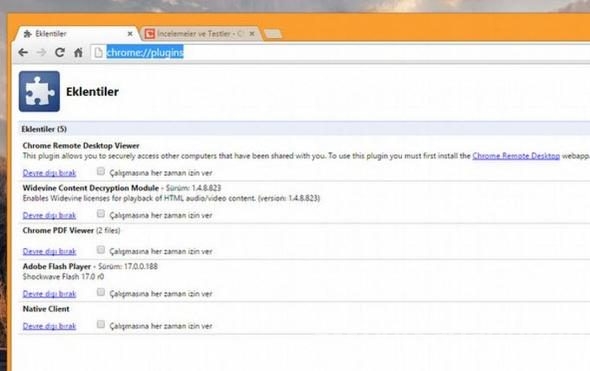
Task: Click the Eklentiler page heading
Action: click(92, 91)
